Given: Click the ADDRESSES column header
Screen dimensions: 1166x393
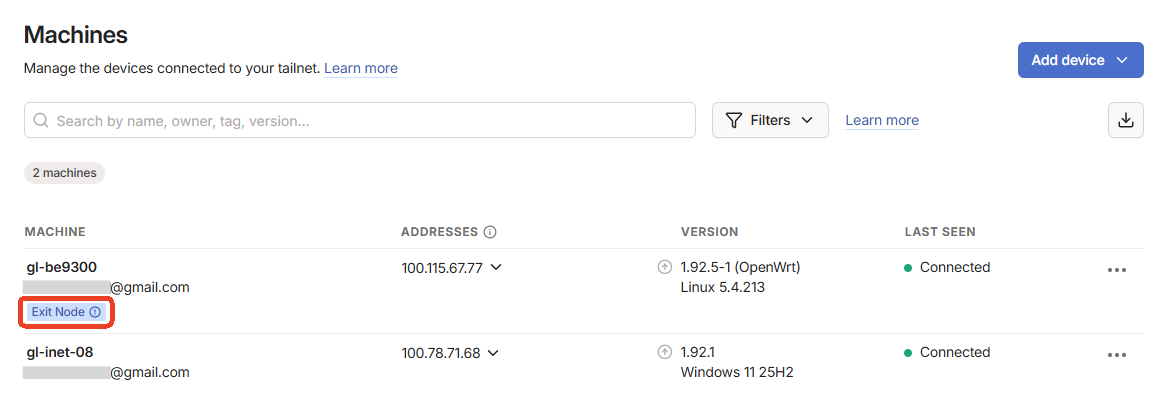Looking at the screenshot, I should coord(439,232).
